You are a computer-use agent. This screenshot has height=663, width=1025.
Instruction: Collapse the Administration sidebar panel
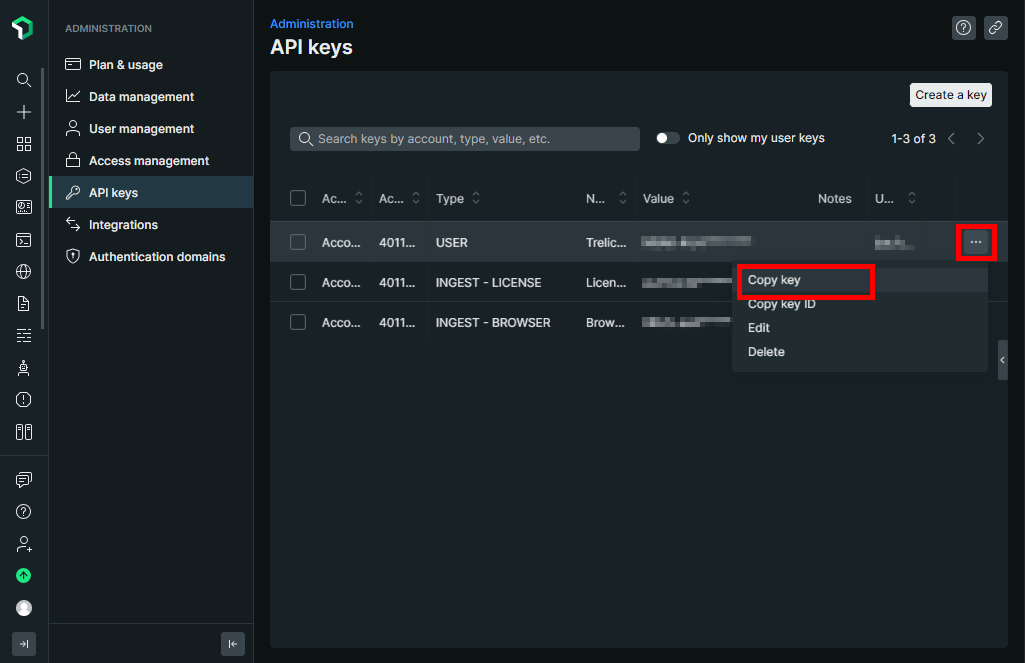point(233,644)
